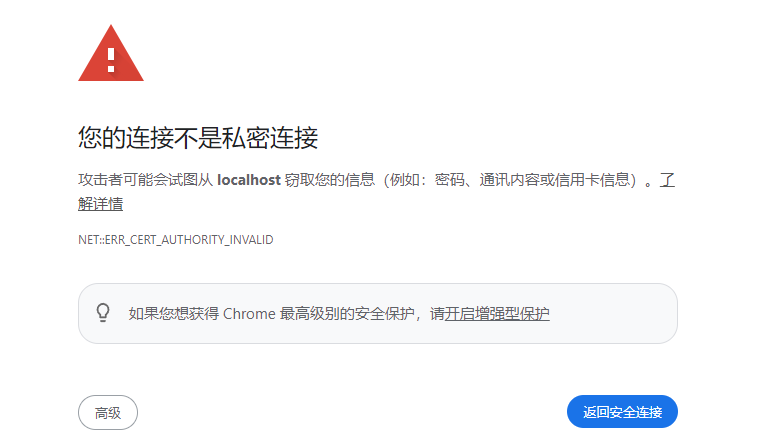Click the 您的连接不是私密连接 heading
Screen dimensions: 772x448
(198, 137)
